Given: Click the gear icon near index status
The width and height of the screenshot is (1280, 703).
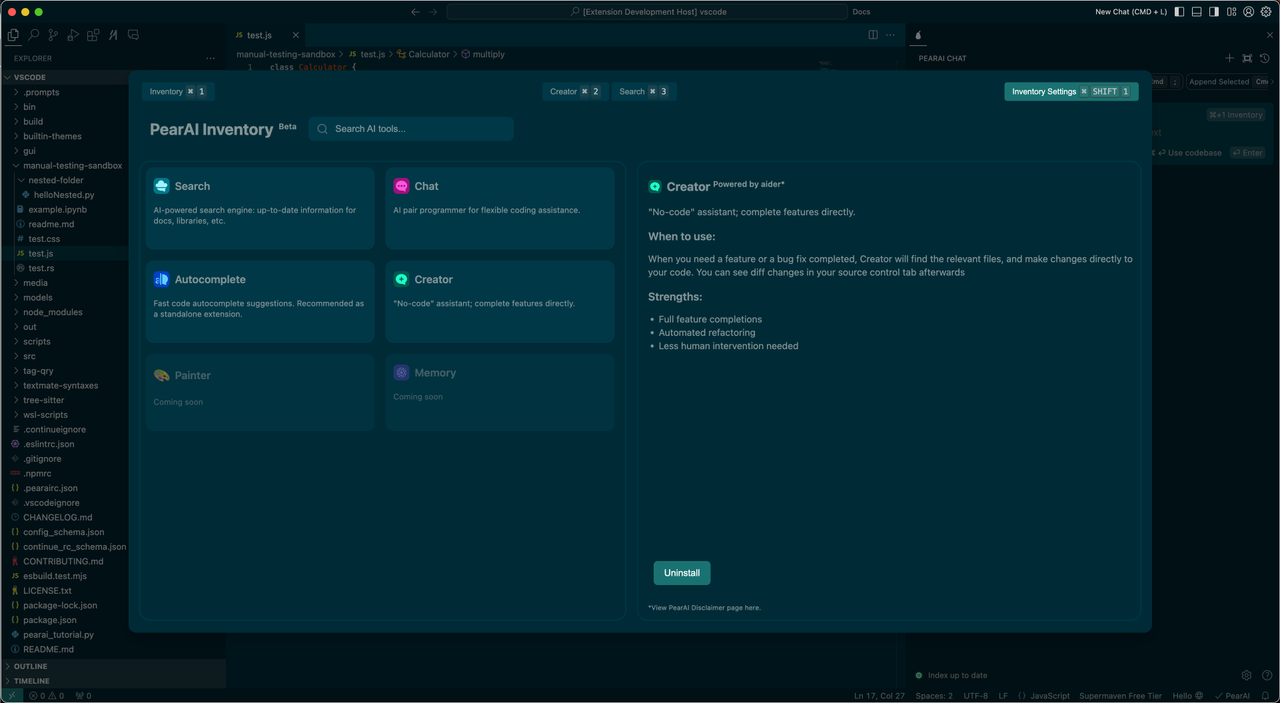Looking at the screenshot, I should (1246, 675).
